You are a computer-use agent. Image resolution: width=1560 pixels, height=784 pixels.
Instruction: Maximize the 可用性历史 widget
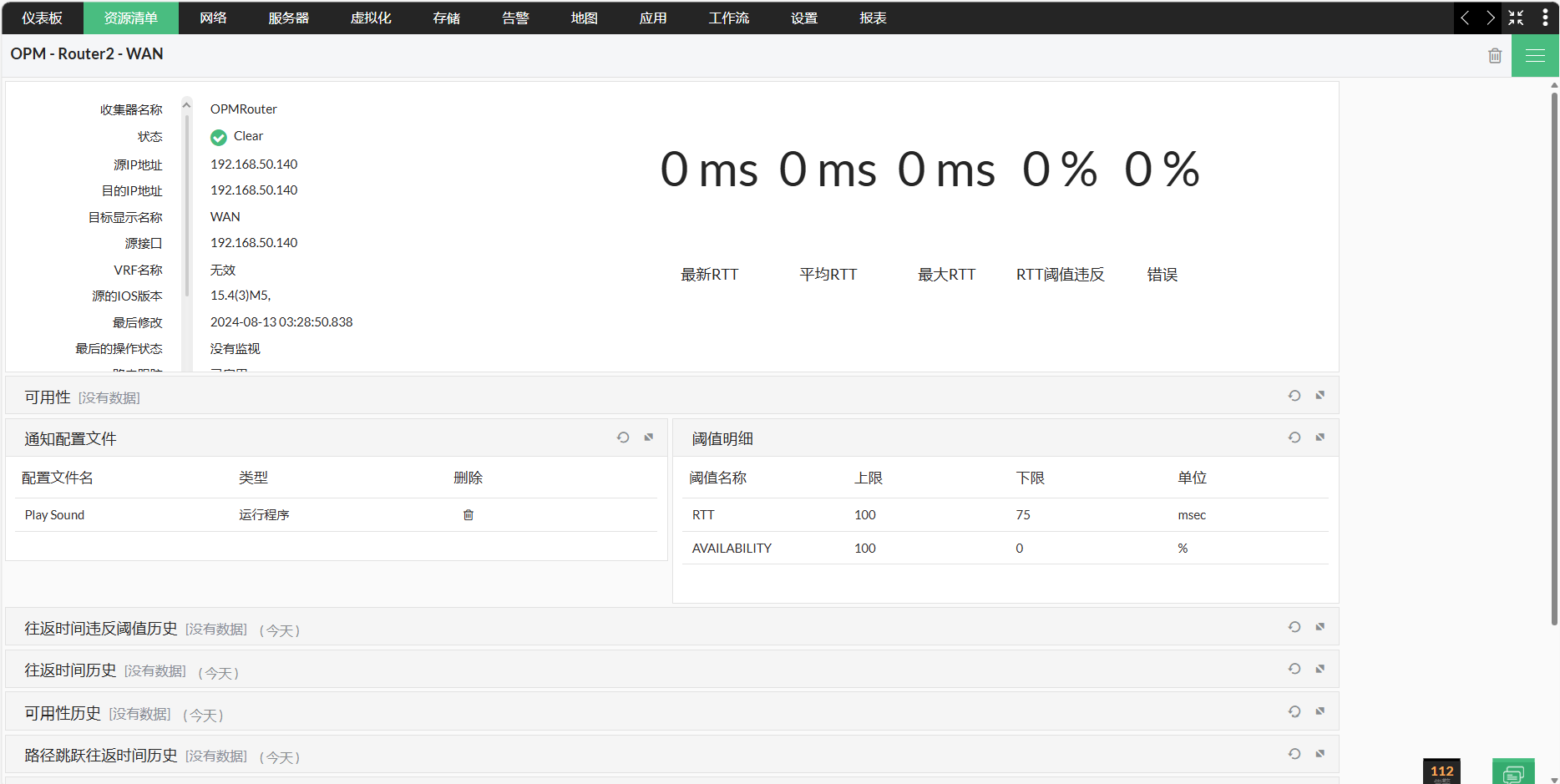pos(1320,711)
